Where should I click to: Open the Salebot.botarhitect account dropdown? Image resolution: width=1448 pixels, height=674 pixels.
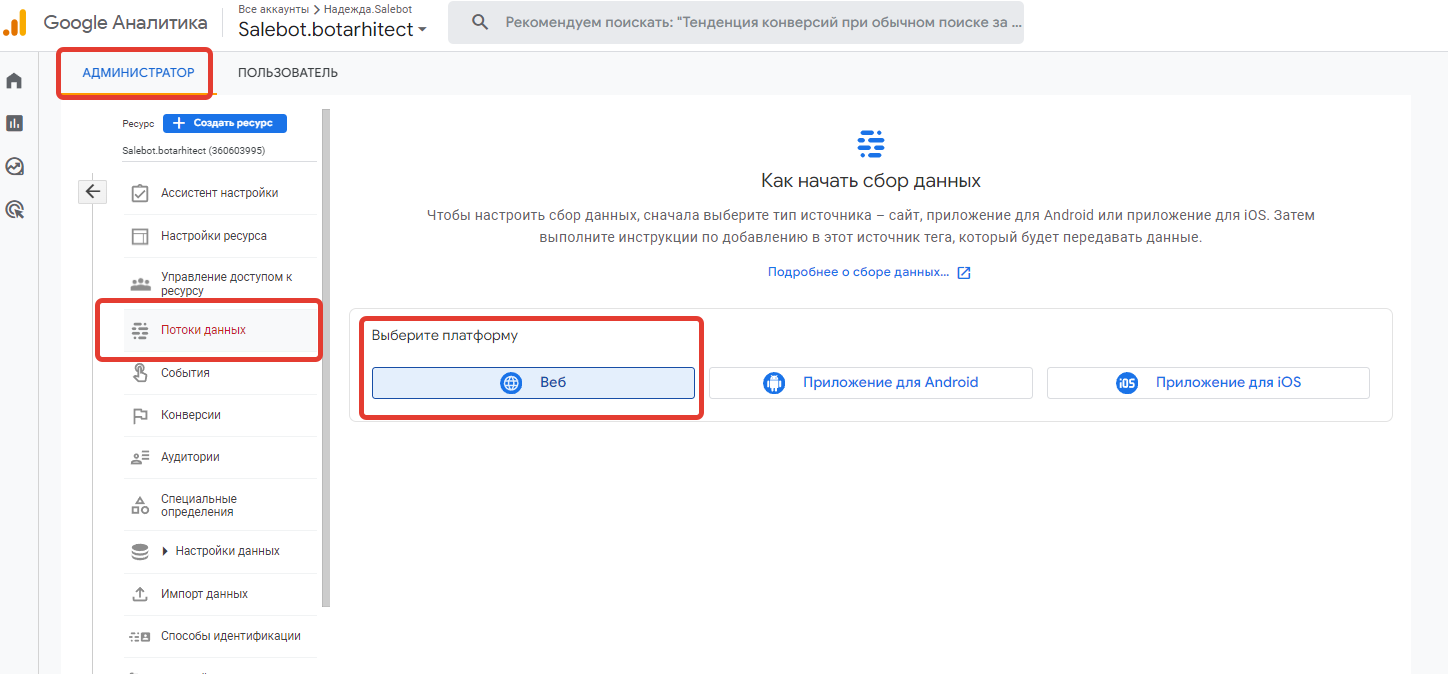[332, 29]
